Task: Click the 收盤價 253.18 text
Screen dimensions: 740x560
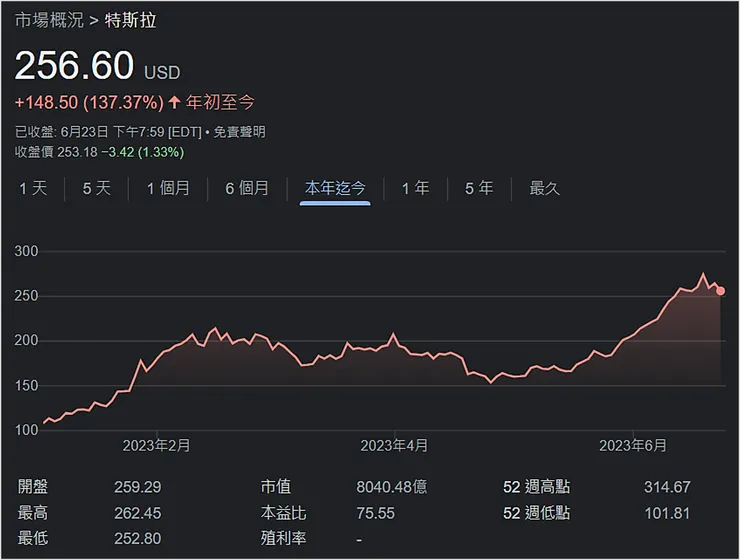Action: [x=56, y=152]
